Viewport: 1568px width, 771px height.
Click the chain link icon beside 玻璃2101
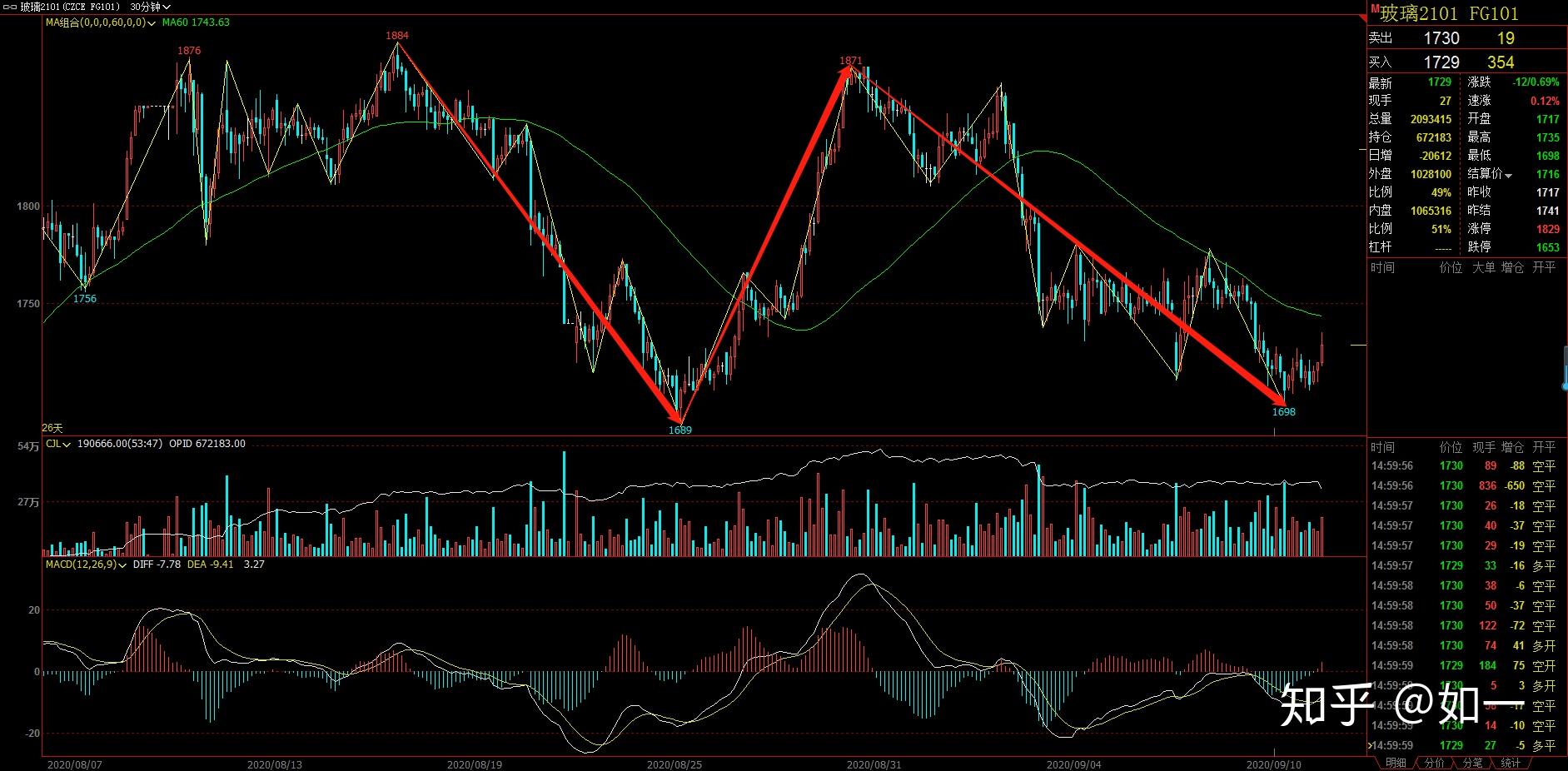click(x=11, y=7)
